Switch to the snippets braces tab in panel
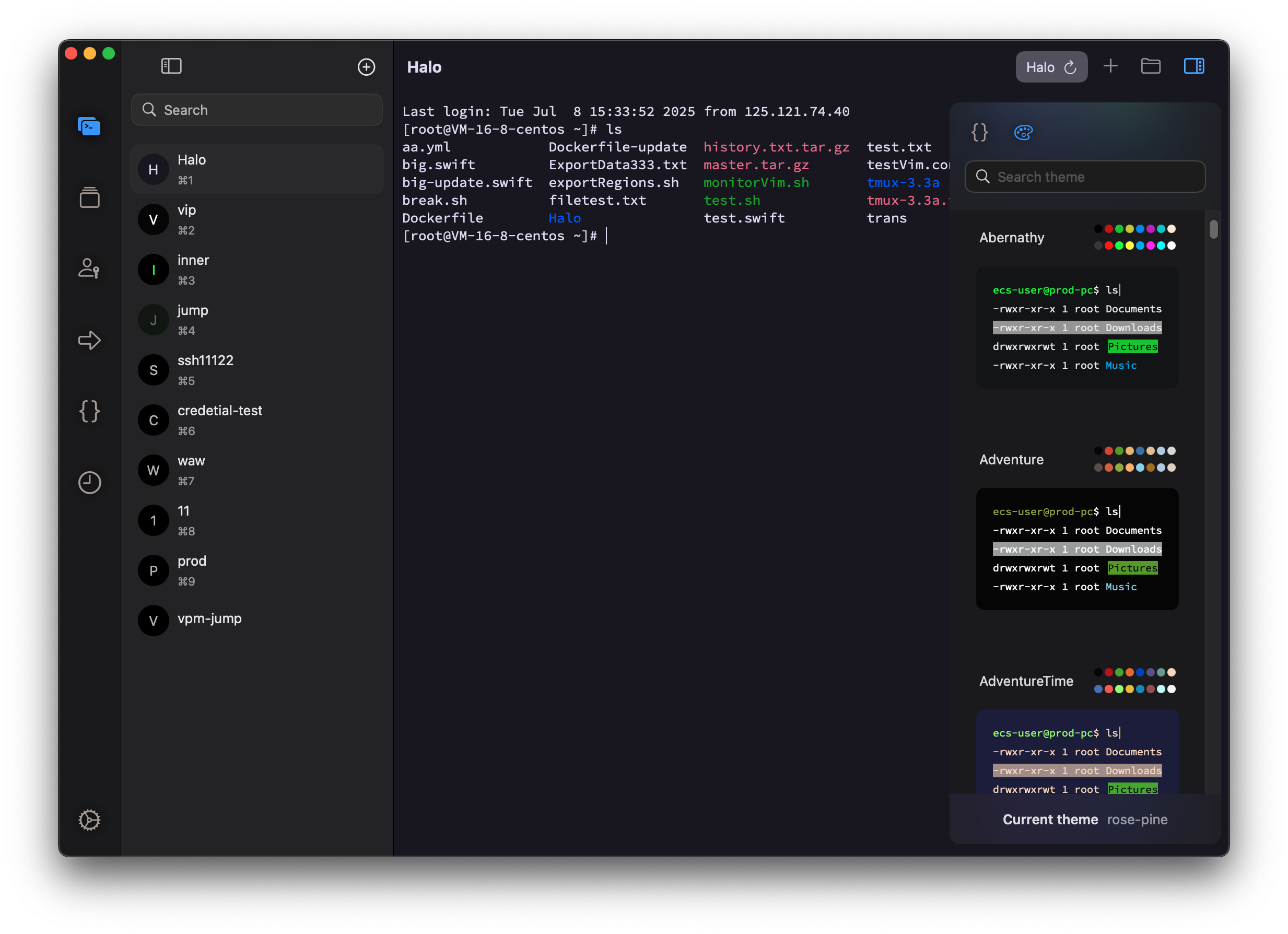 [979, 133]
